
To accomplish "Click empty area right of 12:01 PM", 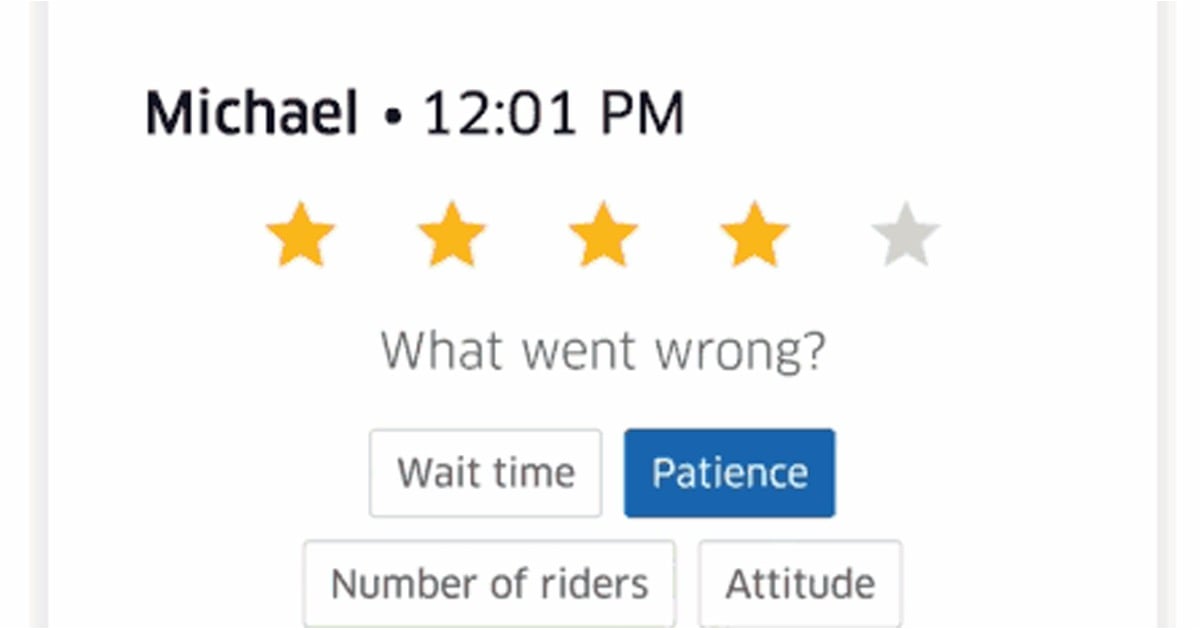I will click(x=900, y=113).
